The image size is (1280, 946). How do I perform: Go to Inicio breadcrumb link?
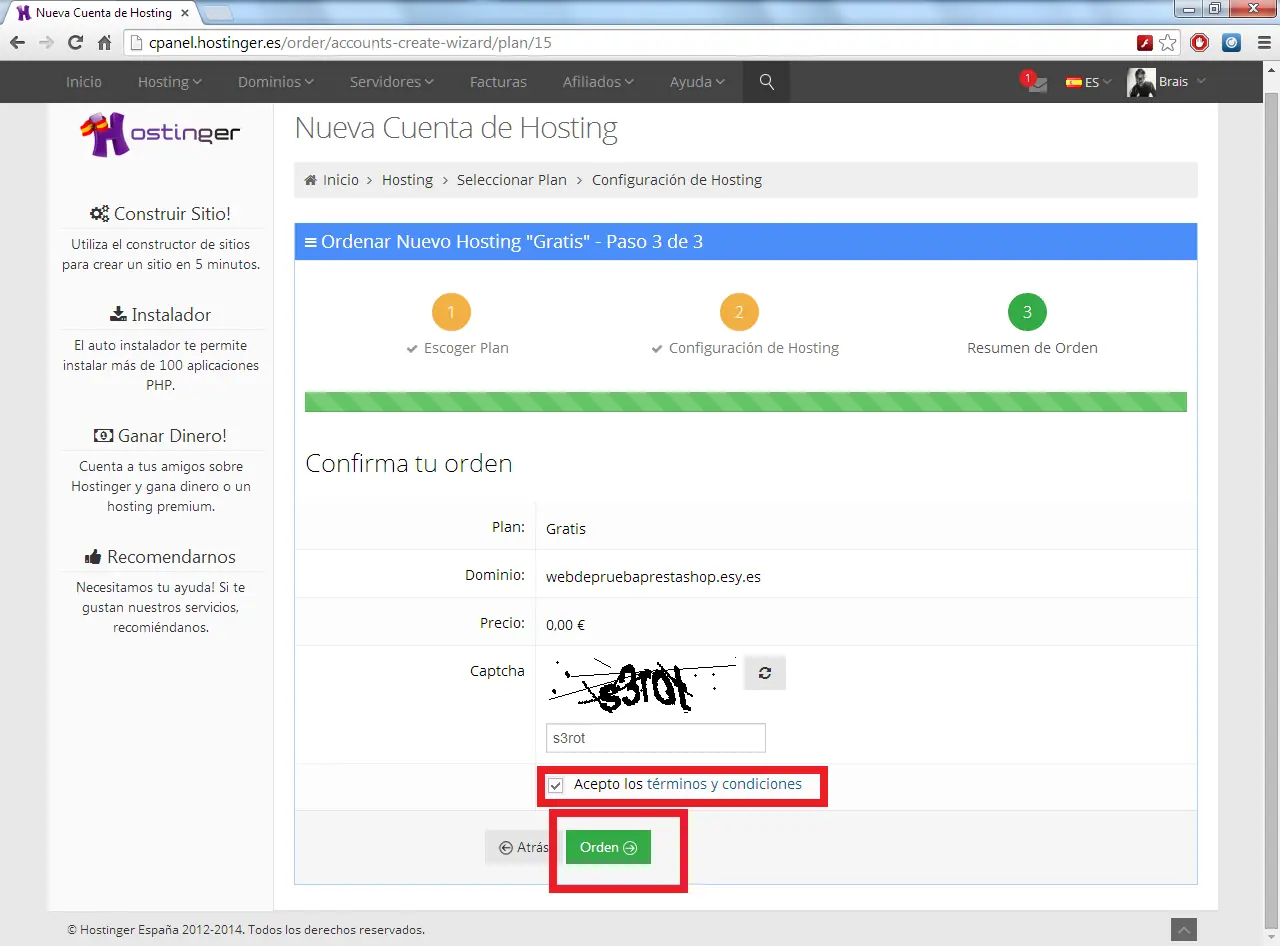pyautogui.click(x=340, y=180)
